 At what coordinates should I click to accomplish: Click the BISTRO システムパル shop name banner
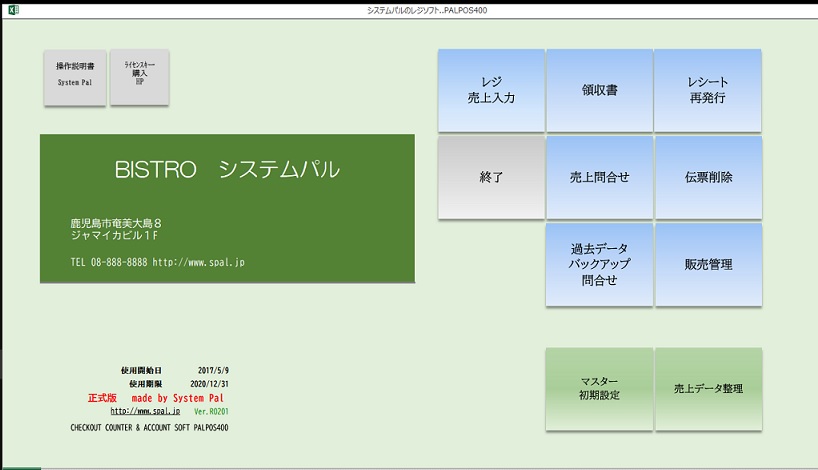pos(227,170)
